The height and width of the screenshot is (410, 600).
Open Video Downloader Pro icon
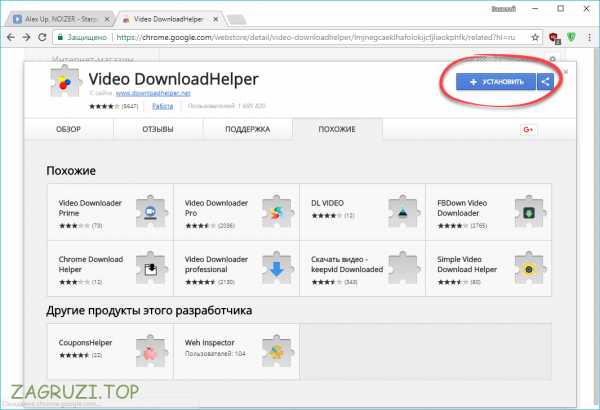[278, 212]
